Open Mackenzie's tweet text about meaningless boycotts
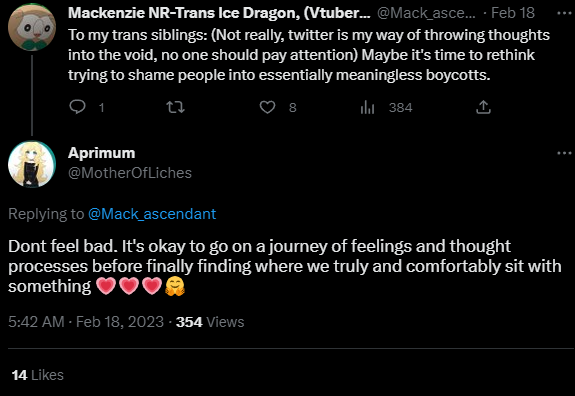575x396 pixels. point(309,55)
